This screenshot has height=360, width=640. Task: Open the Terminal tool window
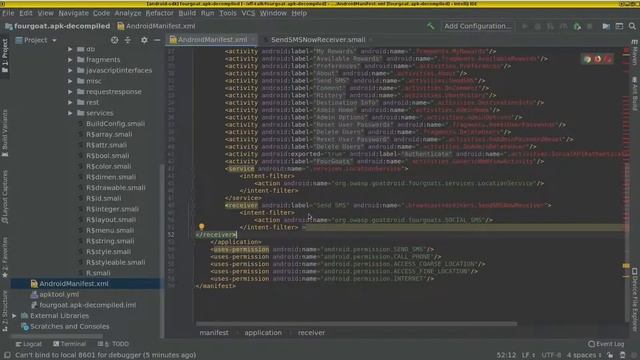coord(69,344)
